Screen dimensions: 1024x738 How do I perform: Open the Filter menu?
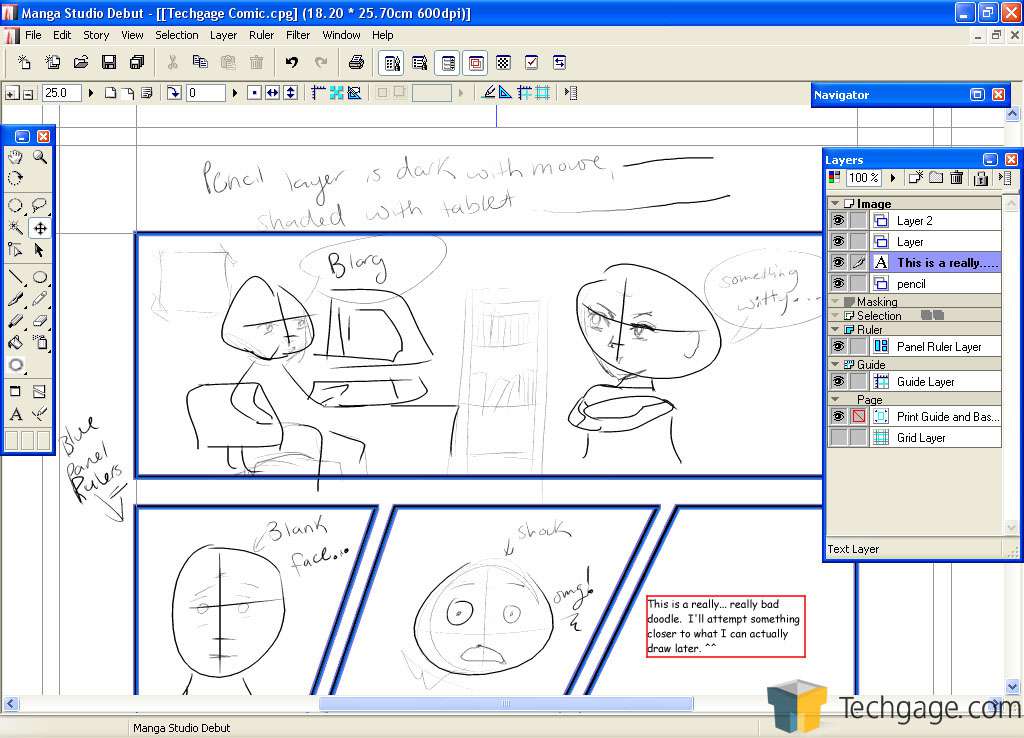tap(298, 35)
